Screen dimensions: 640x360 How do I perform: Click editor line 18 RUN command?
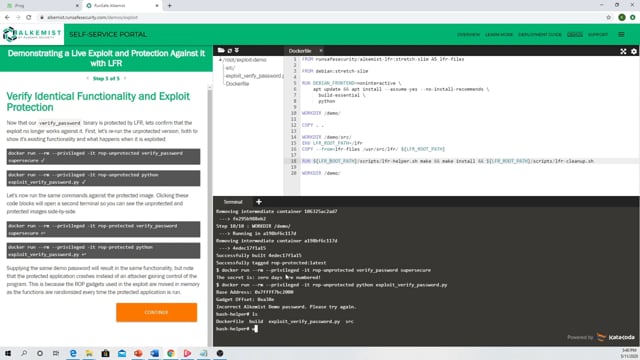pyautogui.click(x=448, y=161)
